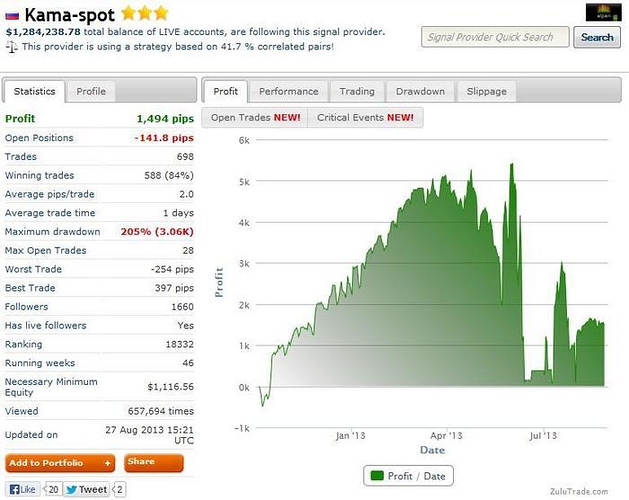Open the Drawdown tab
Viewport: 629px width, 500px height.
(420, 91)
